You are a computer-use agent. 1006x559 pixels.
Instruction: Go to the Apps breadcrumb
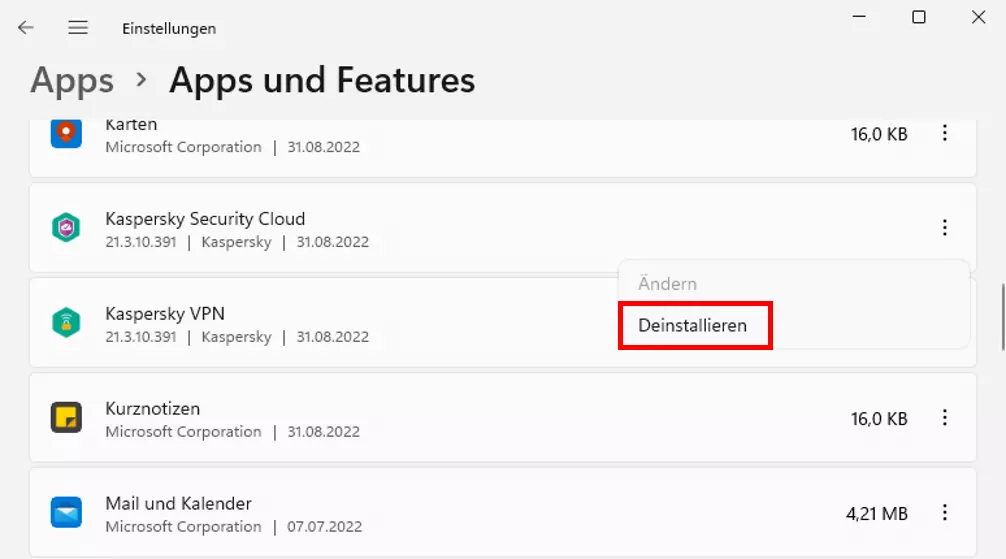point(72,81)
